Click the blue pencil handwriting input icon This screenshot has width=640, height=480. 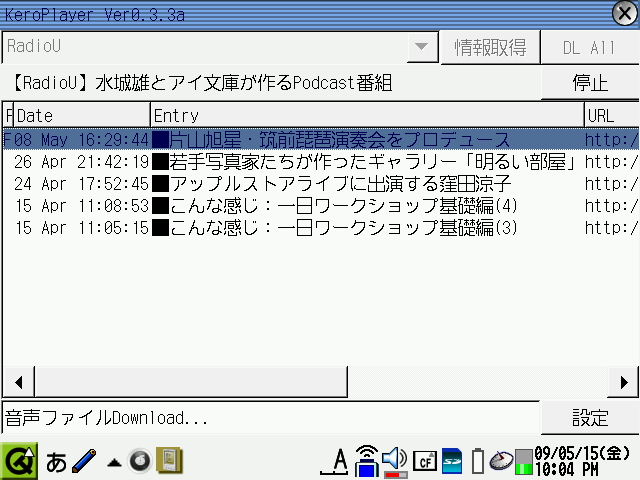[84, 461]
